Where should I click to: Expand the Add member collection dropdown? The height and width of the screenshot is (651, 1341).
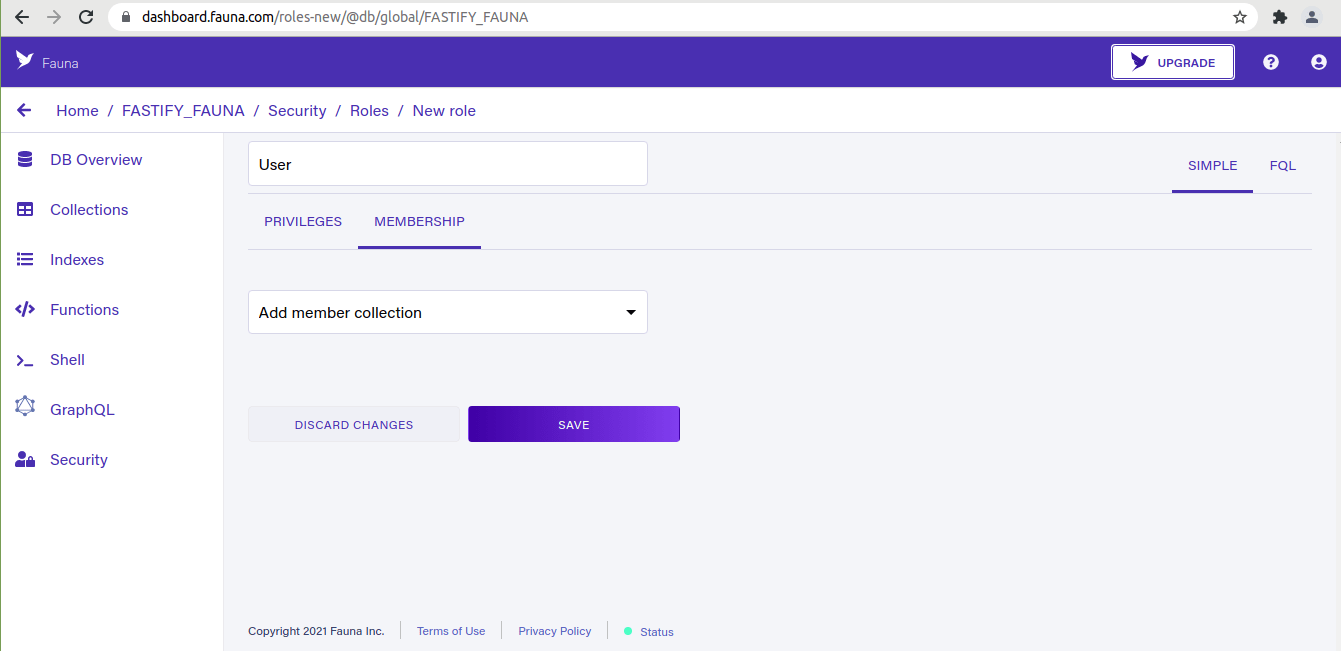click(x=448, y=312)
